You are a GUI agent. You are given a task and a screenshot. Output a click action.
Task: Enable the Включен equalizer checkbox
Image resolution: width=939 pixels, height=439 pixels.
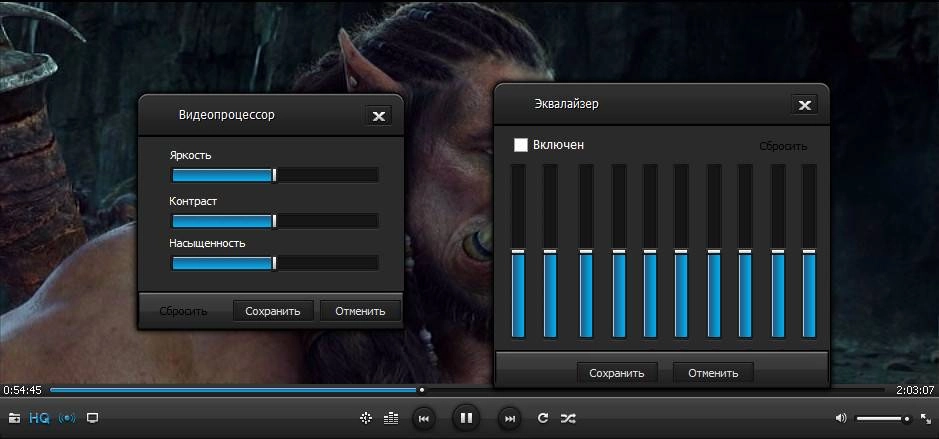521,145
